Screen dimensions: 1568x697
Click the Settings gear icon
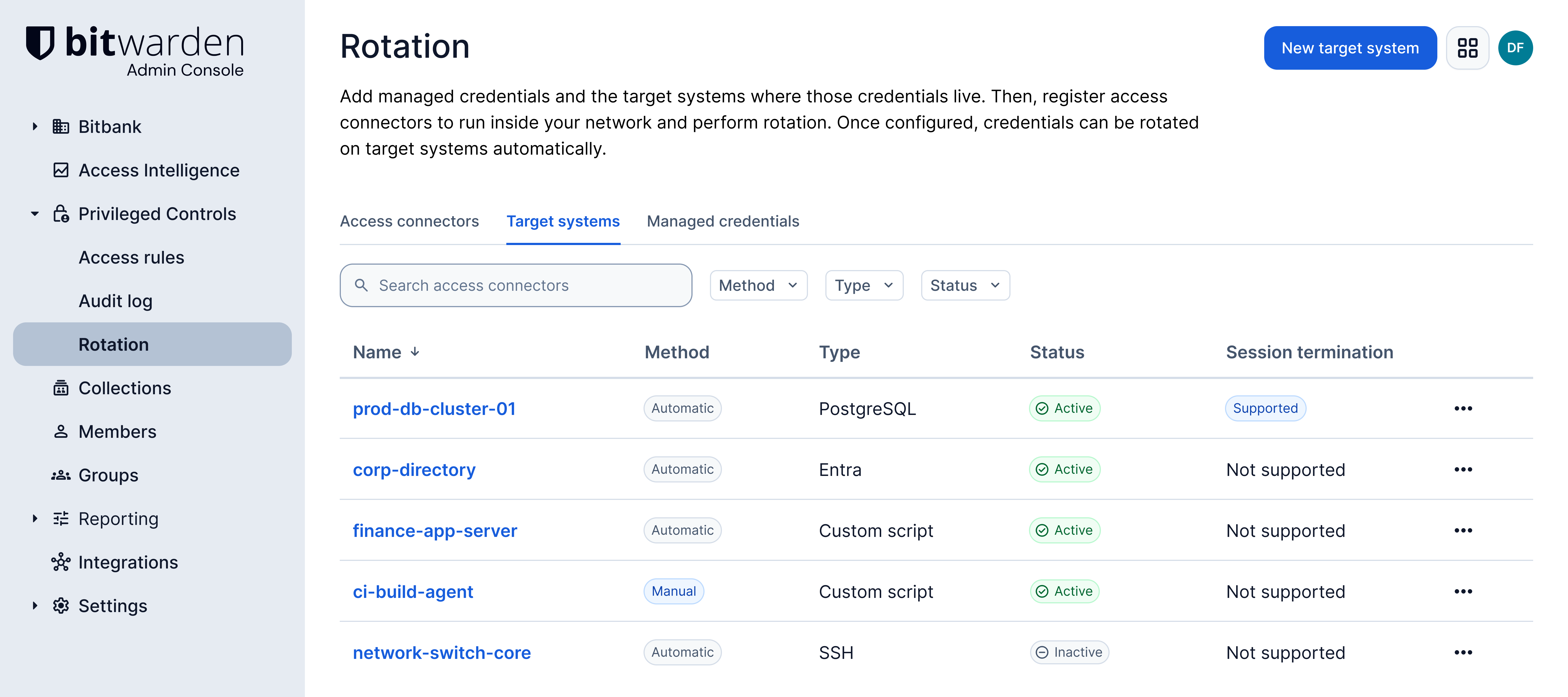click(61, 606)
